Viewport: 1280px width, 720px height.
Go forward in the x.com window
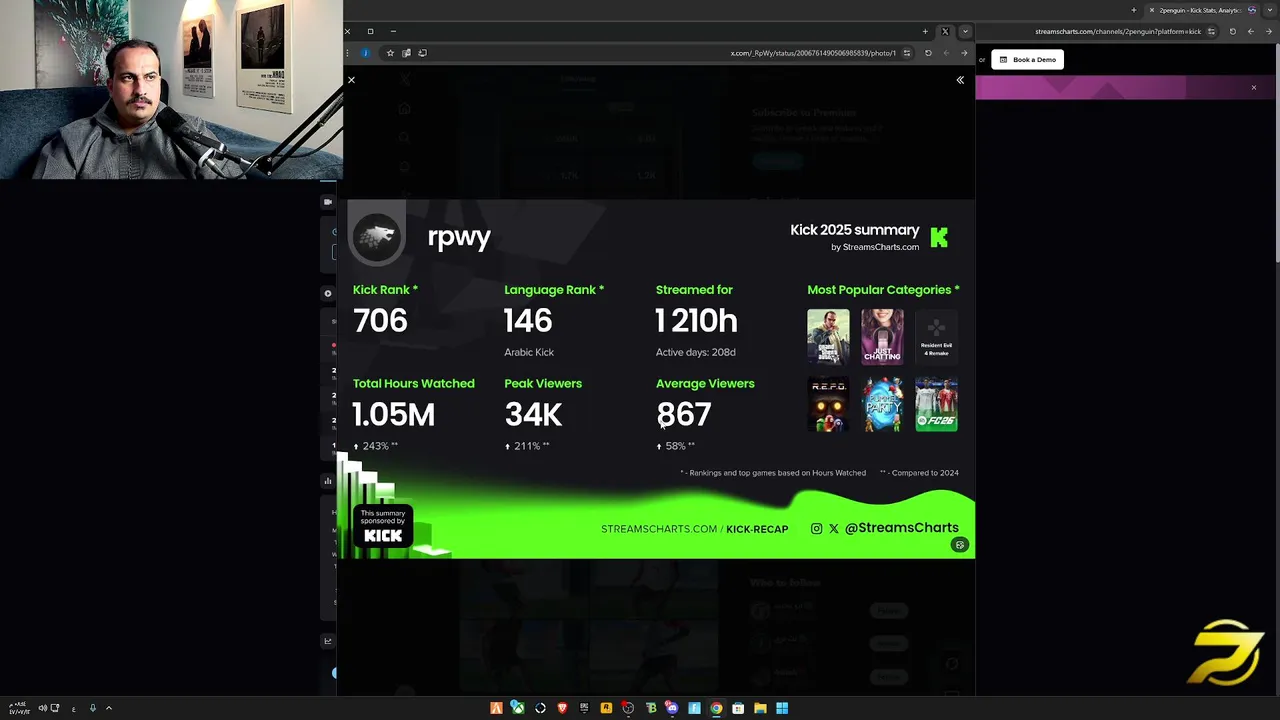pos(946,53)
